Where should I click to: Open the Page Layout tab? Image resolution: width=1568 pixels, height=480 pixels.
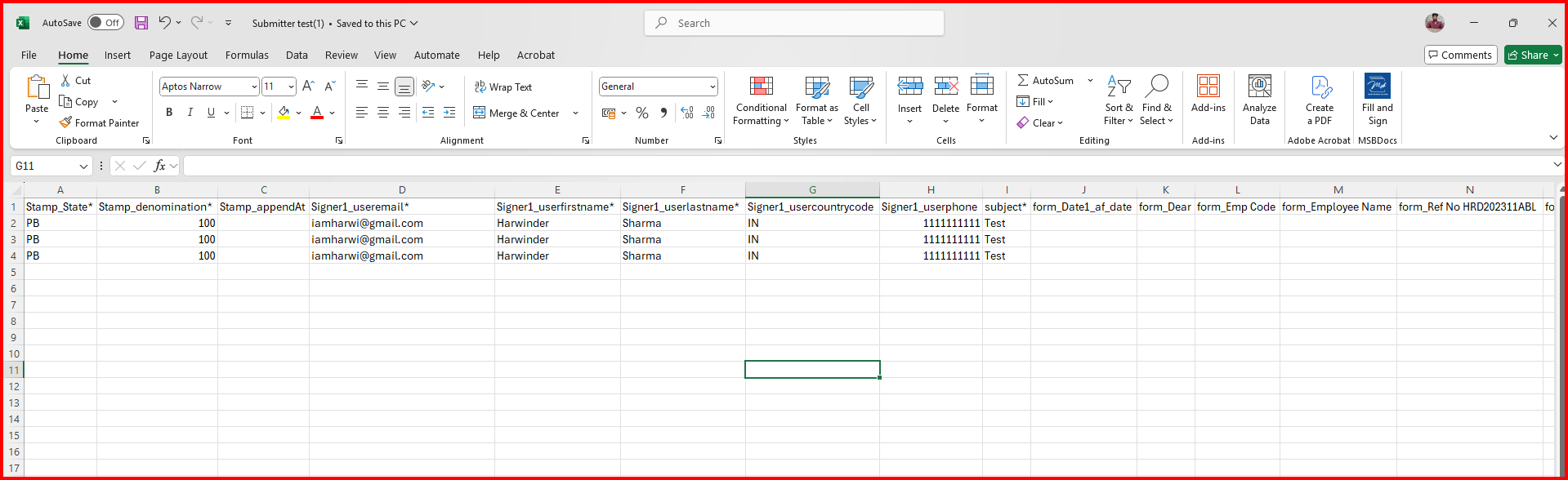coord(178,55)
